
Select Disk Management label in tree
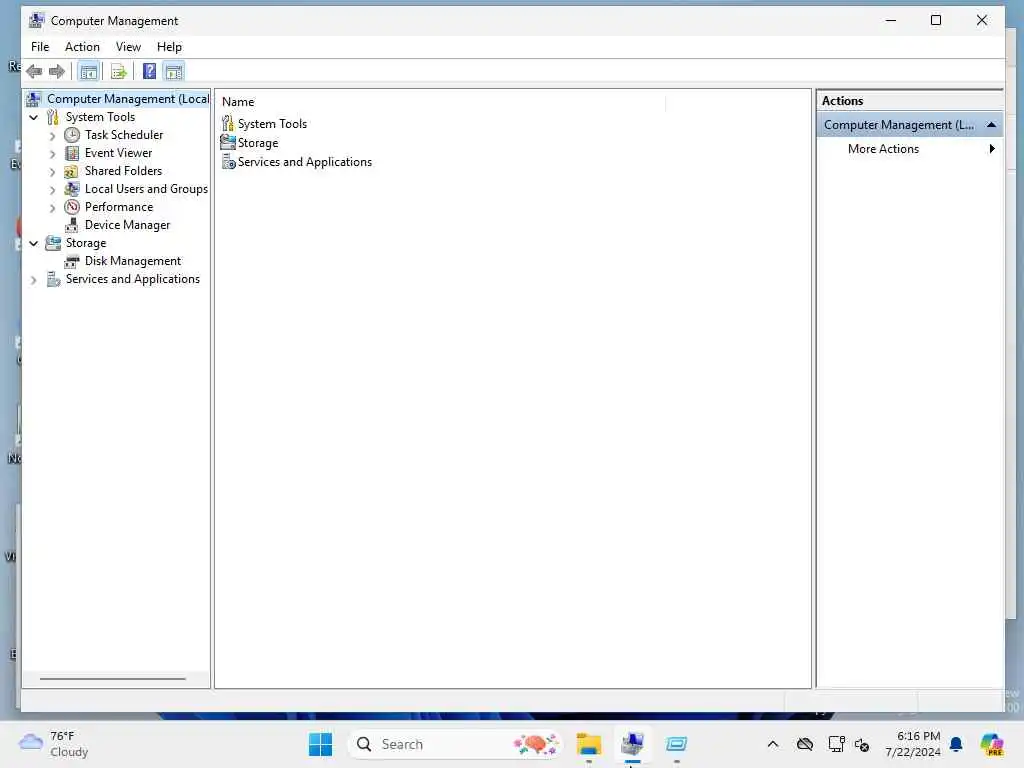coord(133,261)
